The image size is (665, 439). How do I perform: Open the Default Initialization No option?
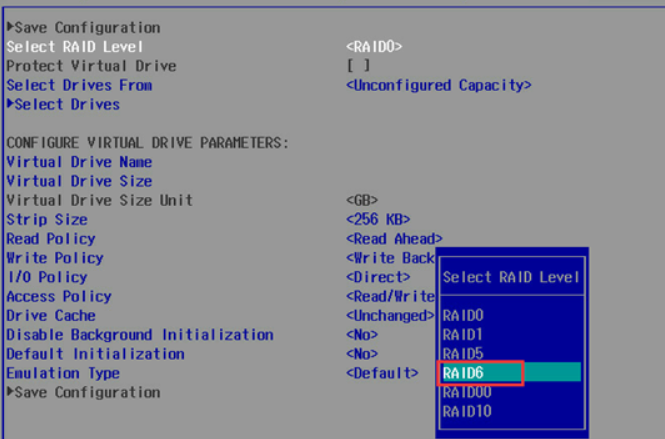[x=361, y=354]
